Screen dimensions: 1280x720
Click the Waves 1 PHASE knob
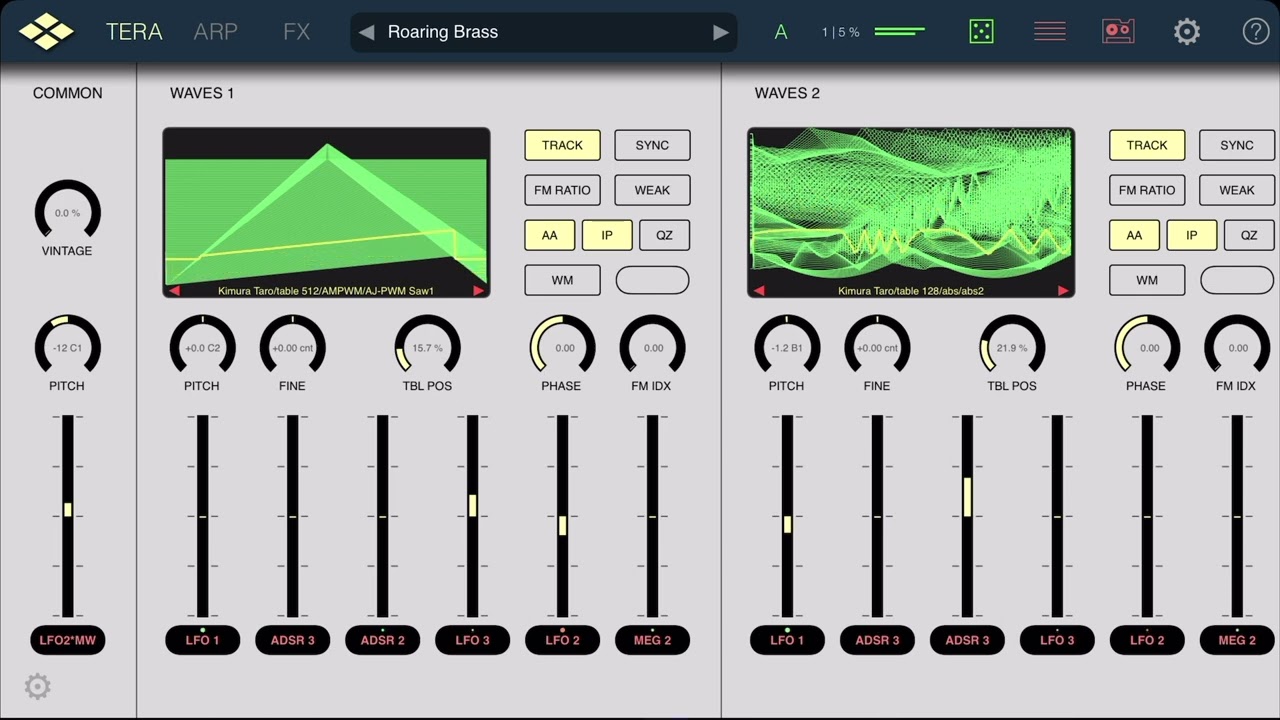562,347
